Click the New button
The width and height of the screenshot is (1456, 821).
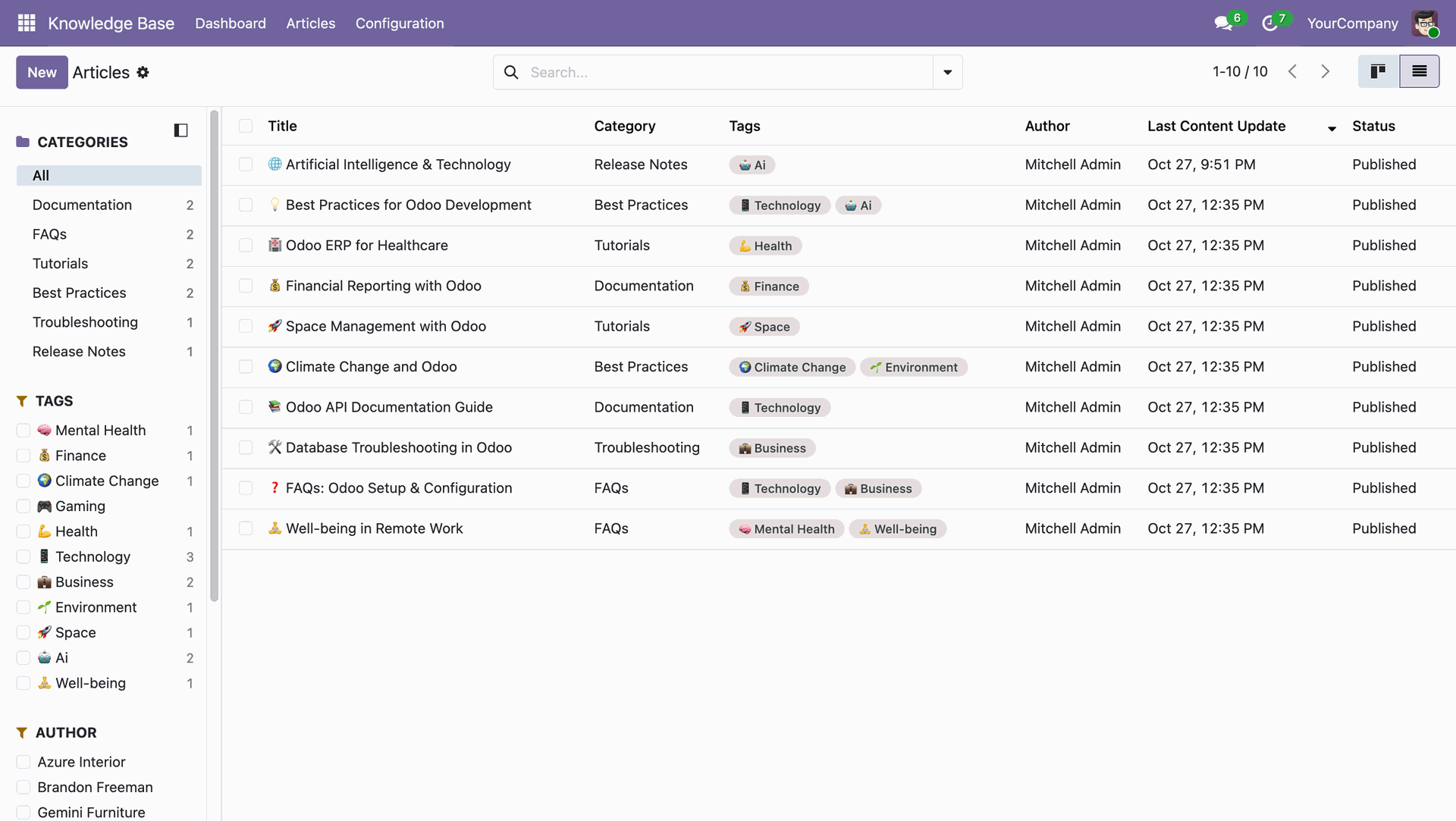pyautogui.click(x=42, y=72)
